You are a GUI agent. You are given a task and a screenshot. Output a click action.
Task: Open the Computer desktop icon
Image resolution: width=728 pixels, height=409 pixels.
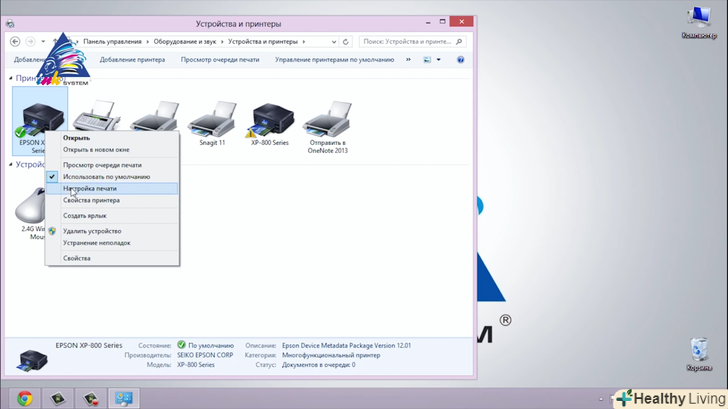[x=699, y=23]
